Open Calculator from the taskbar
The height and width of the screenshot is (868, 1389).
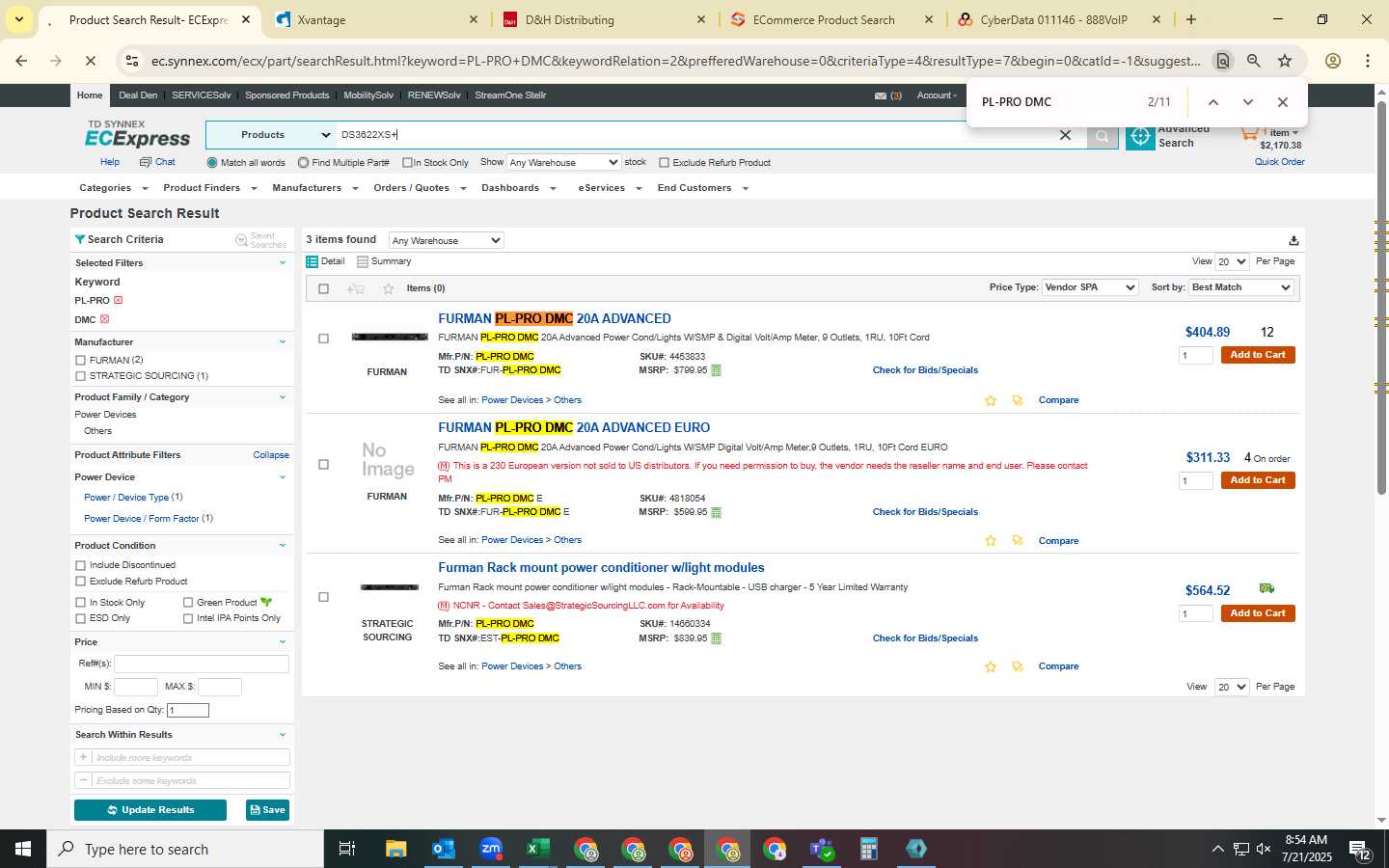pos(869,849)
